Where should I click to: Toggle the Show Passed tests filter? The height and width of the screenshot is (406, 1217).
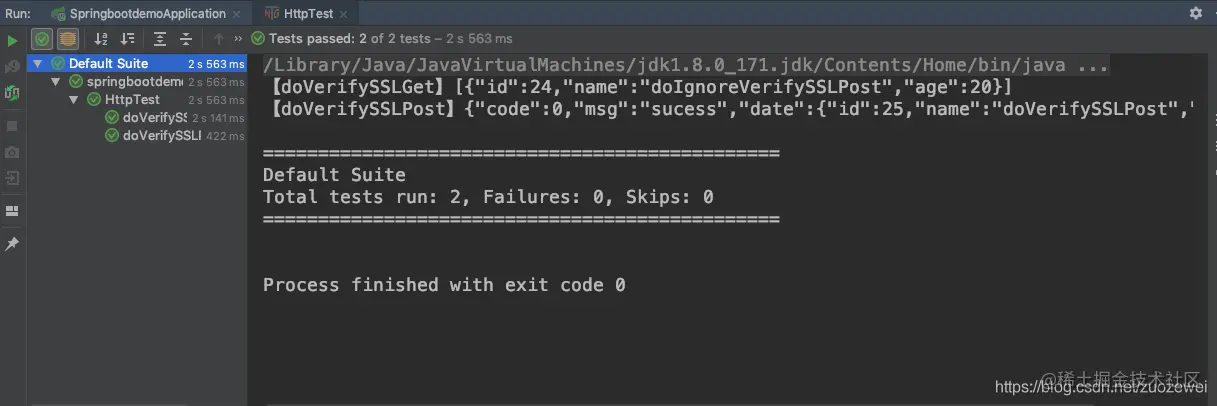(42, 39)
